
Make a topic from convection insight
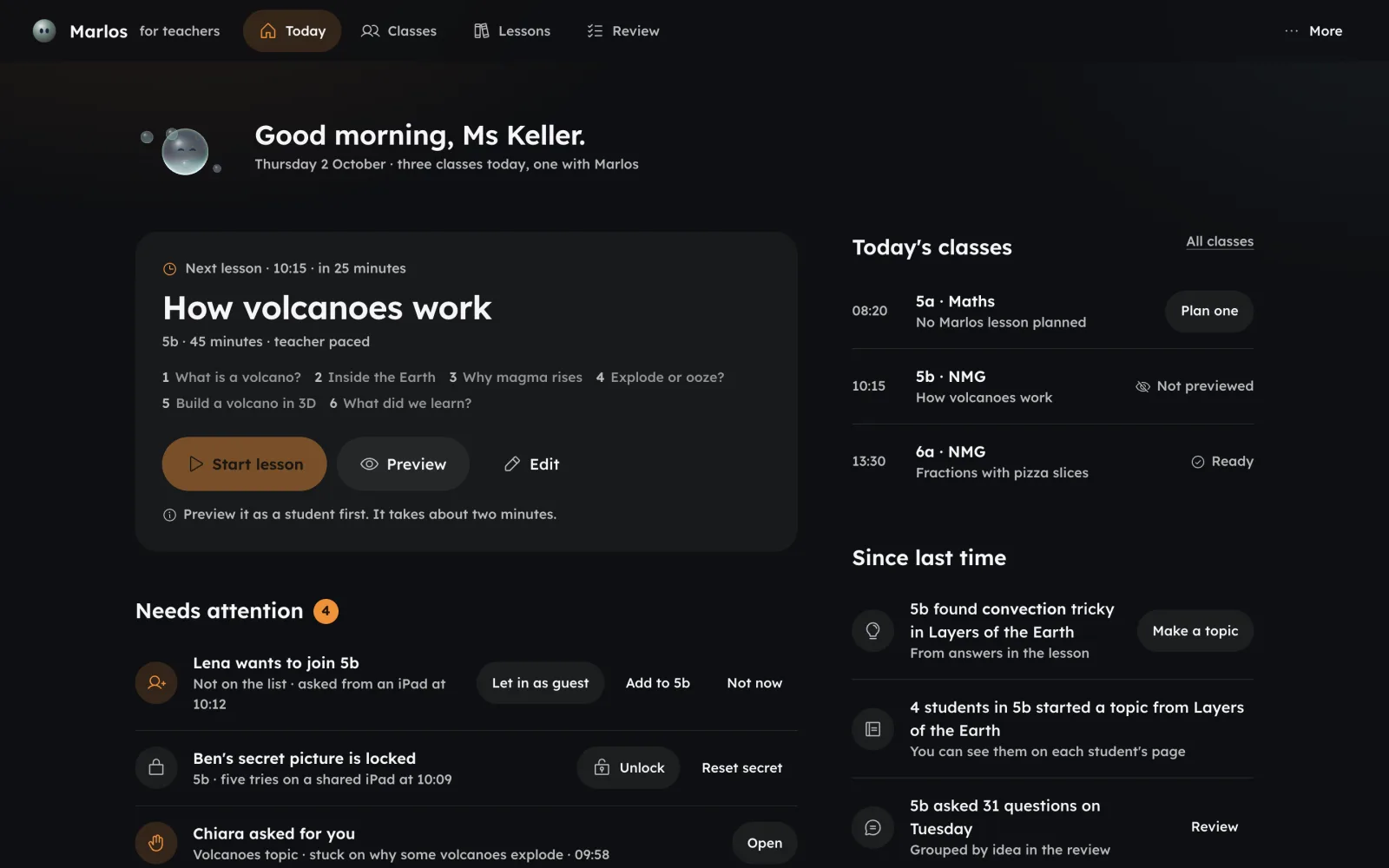point(1195,631)
